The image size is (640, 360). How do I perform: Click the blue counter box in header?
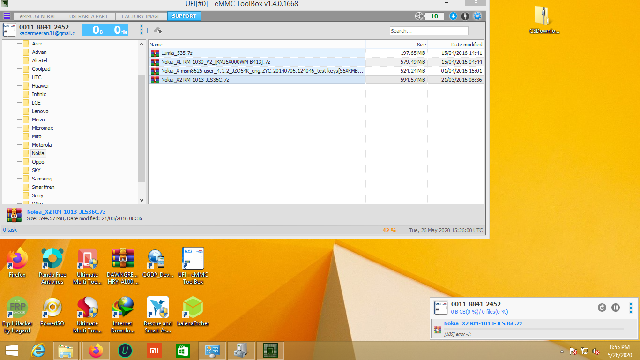click(x=105, y=30)
